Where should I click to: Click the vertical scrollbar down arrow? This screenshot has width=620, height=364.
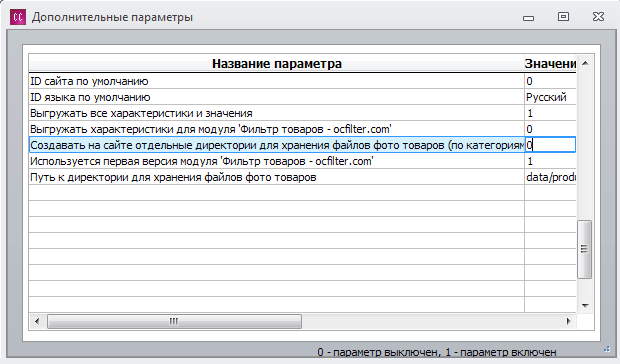click(x=585, y=306)
